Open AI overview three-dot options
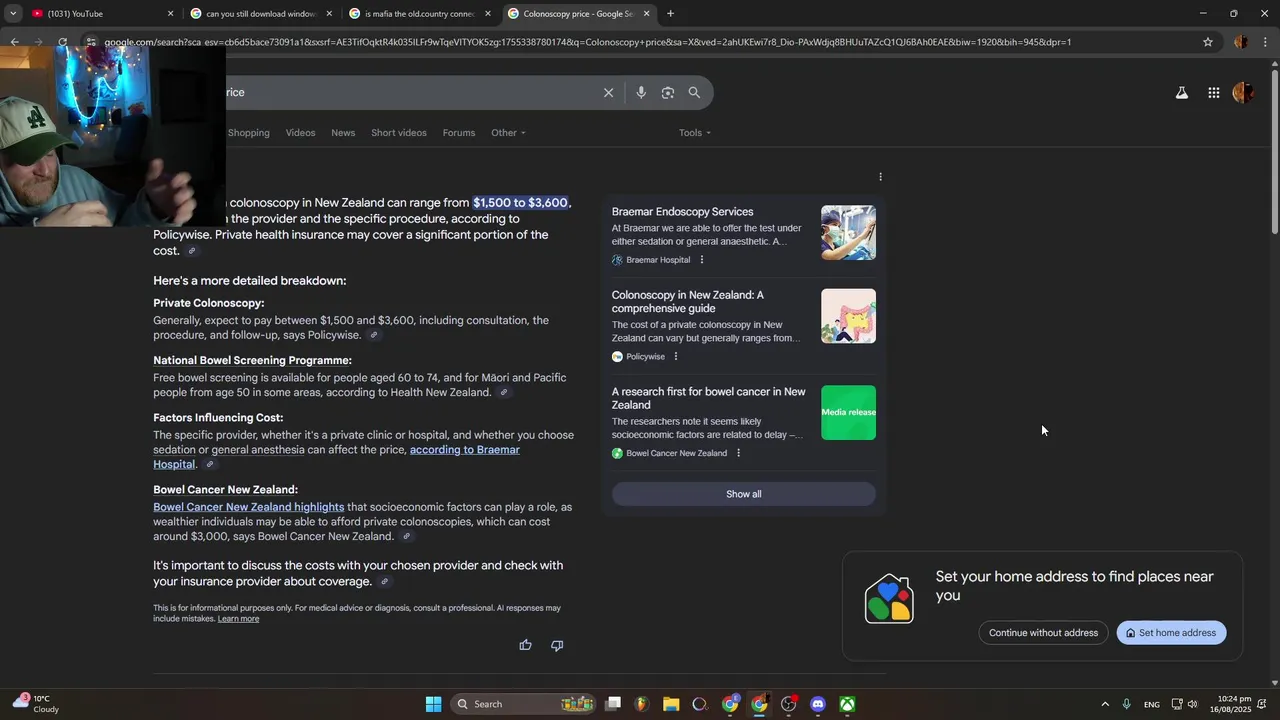 (880, 177)
